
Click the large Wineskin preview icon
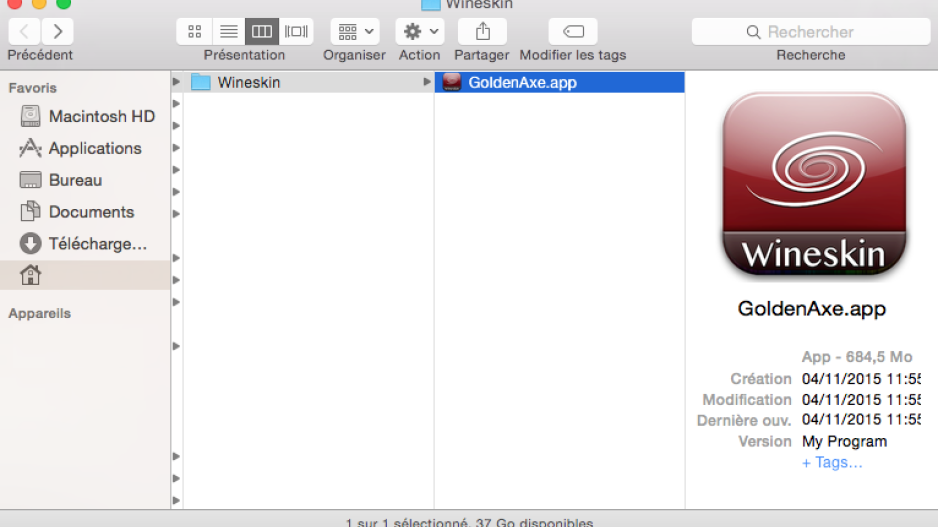point(814,184)
